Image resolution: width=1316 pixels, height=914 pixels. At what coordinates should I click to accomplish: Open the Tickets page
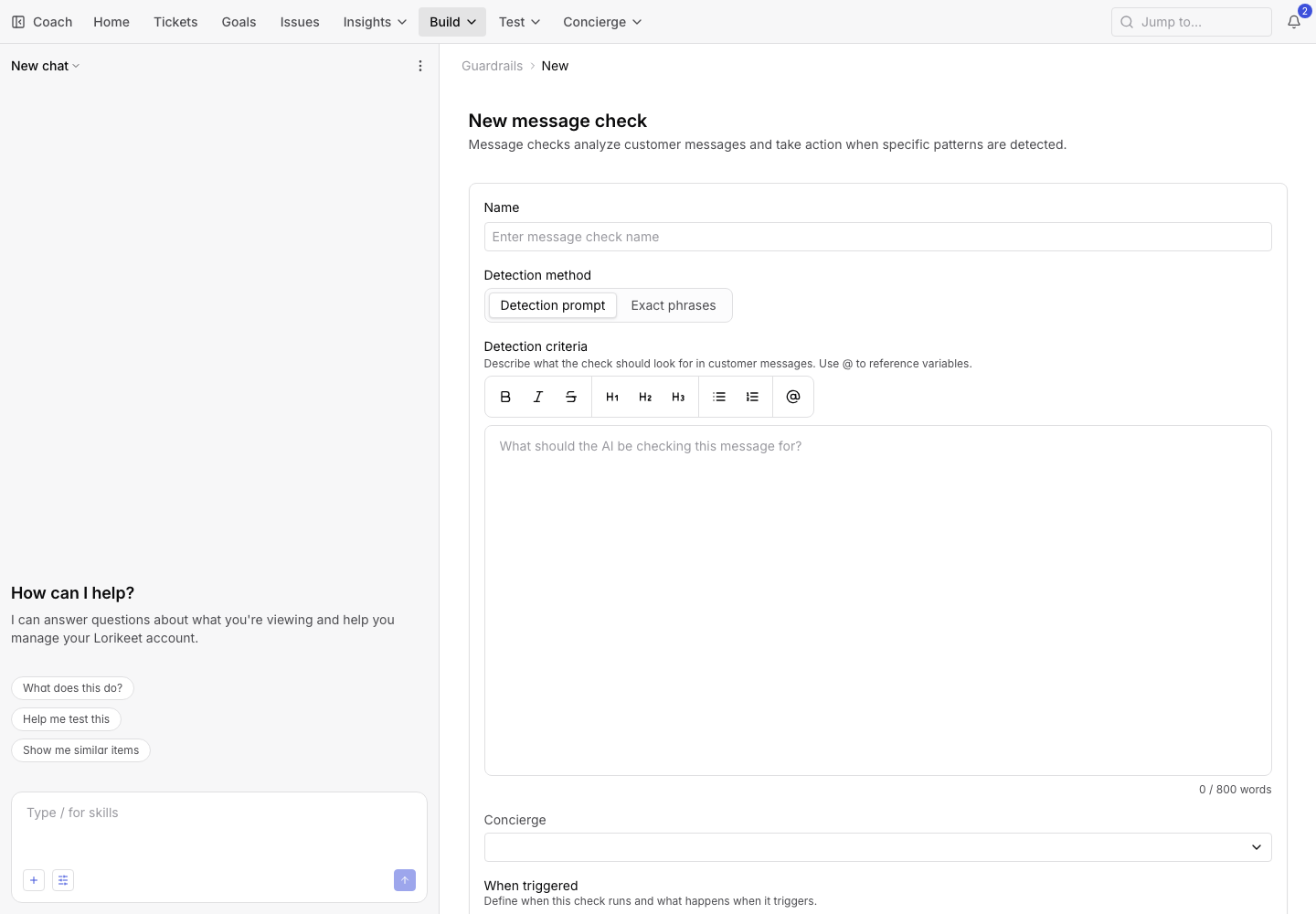tap(175, 22)
